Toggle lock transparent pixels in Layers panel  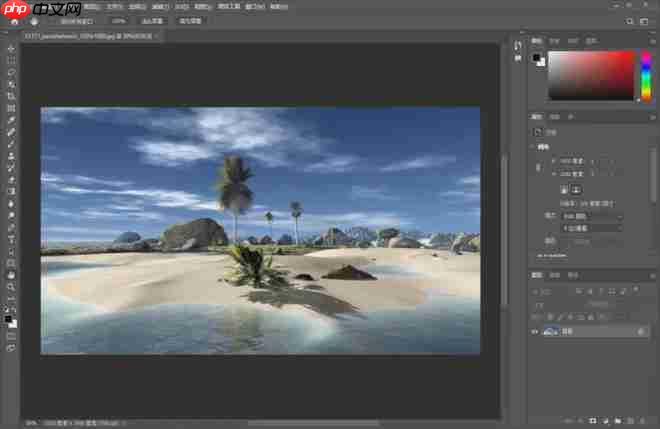click(x=550, y=317)
